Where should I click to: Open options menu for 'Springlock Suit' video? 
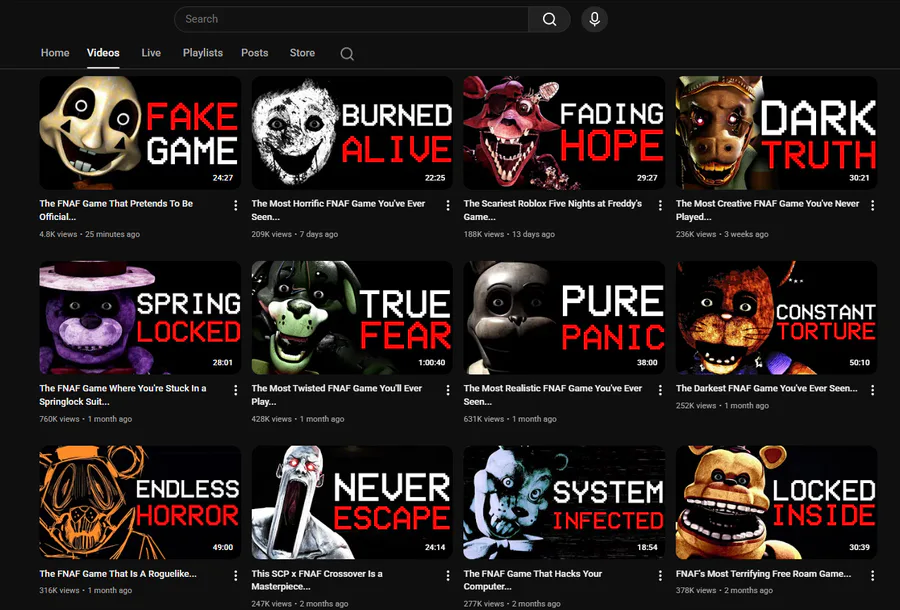pyautogui.click(x=235, y=390)
